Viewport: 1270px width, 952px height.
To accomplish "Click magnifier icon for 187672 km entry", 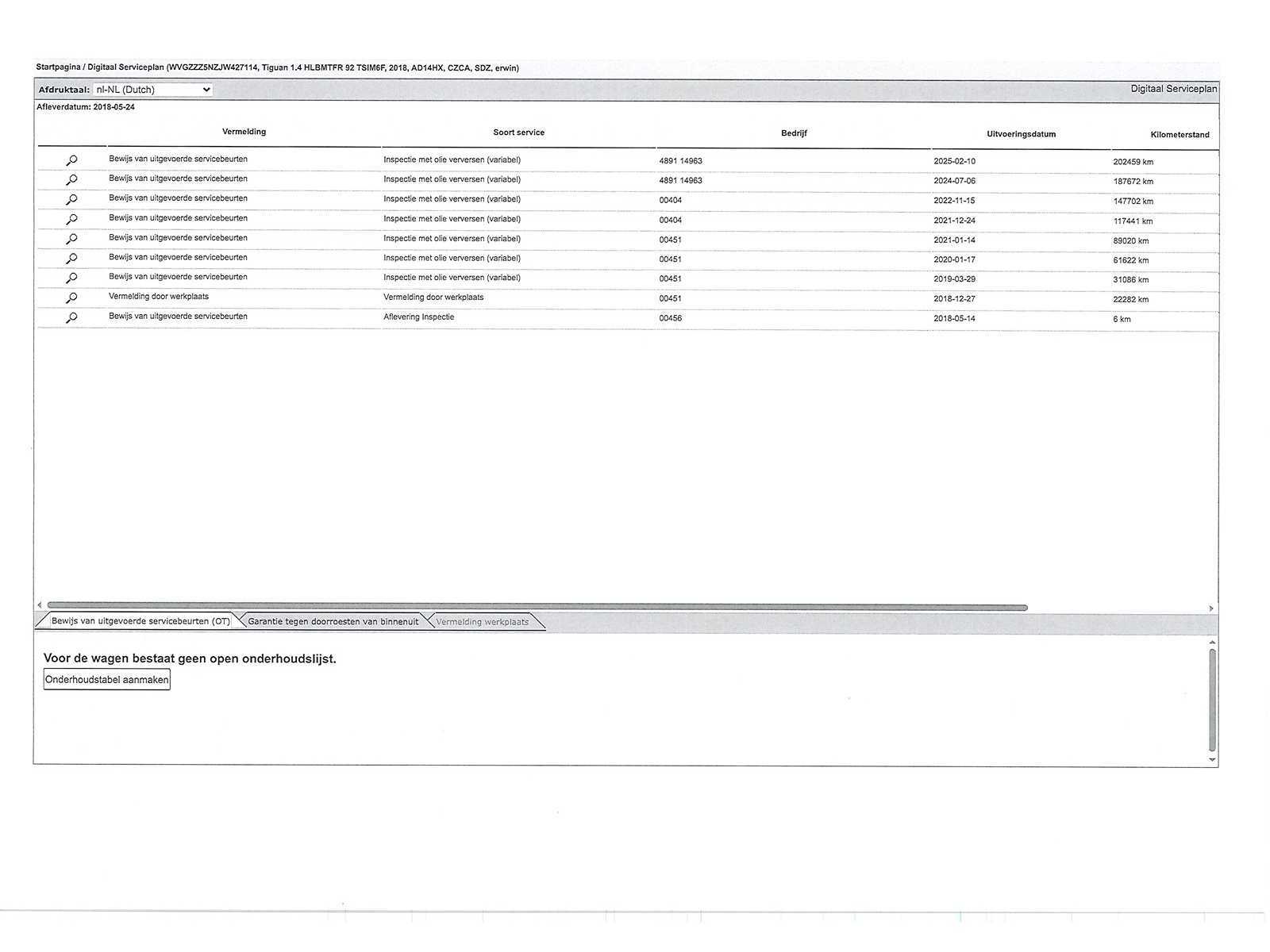I will click(x=71, y=180).
